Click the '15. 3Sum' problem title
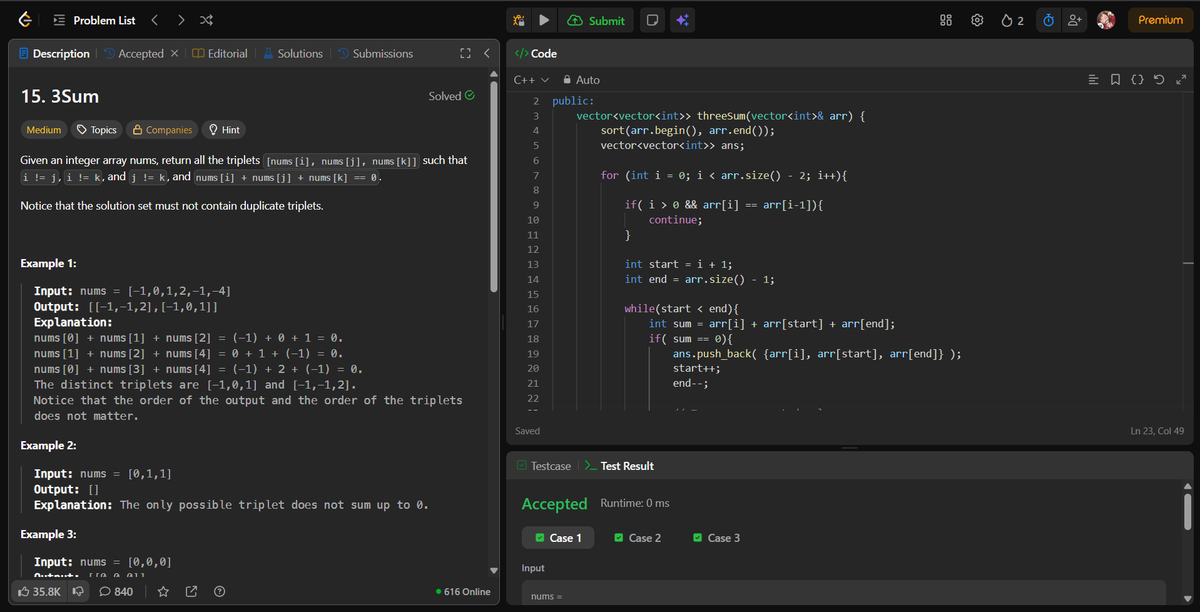 (x=60, y=97)
